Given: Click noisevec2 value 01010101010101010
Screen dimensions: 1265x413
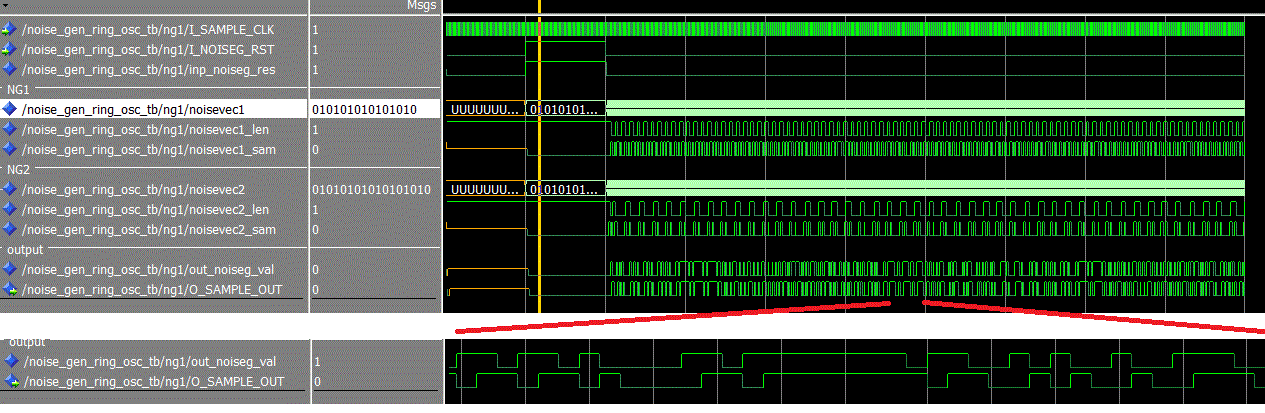Looking at the screenshot, I should pyautogui.click(x=372, y=189).
